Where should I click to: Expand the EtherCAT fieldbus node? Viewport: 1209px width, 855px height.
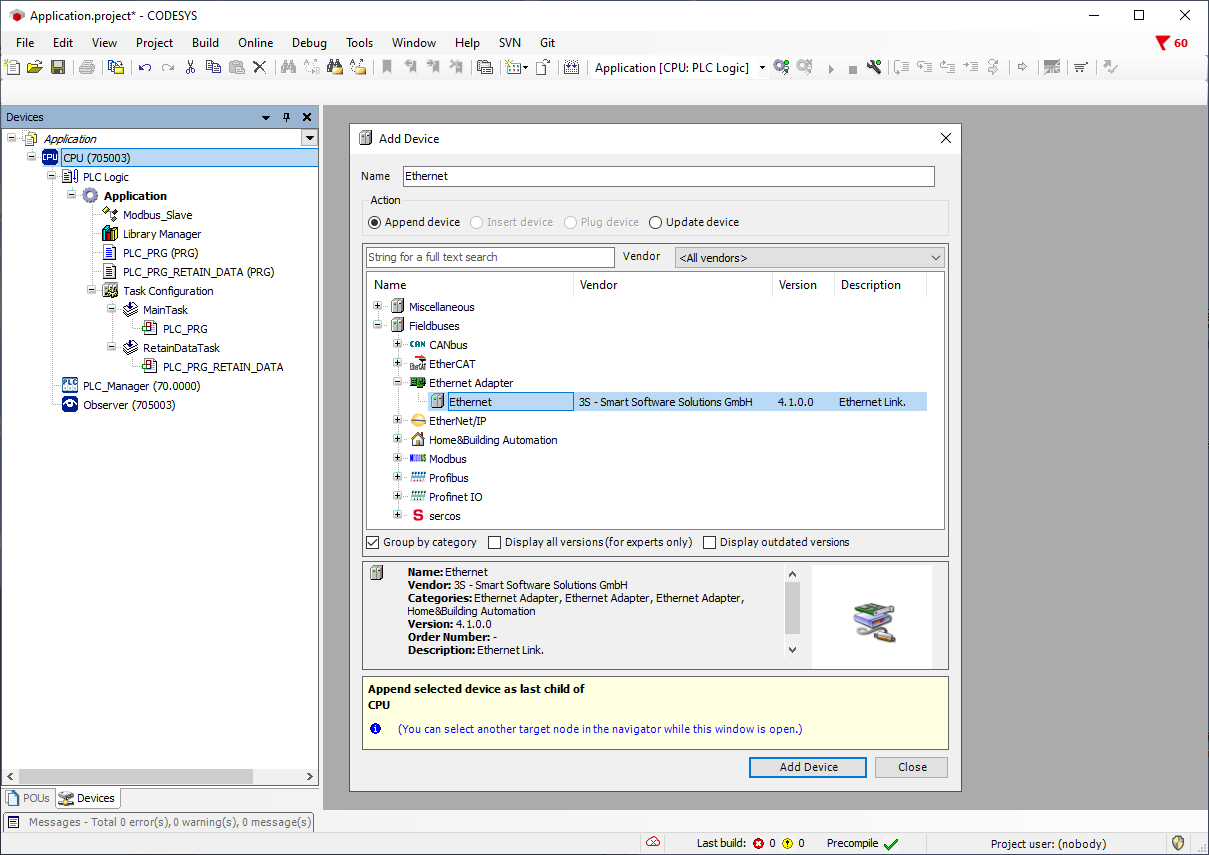point(398,364)
